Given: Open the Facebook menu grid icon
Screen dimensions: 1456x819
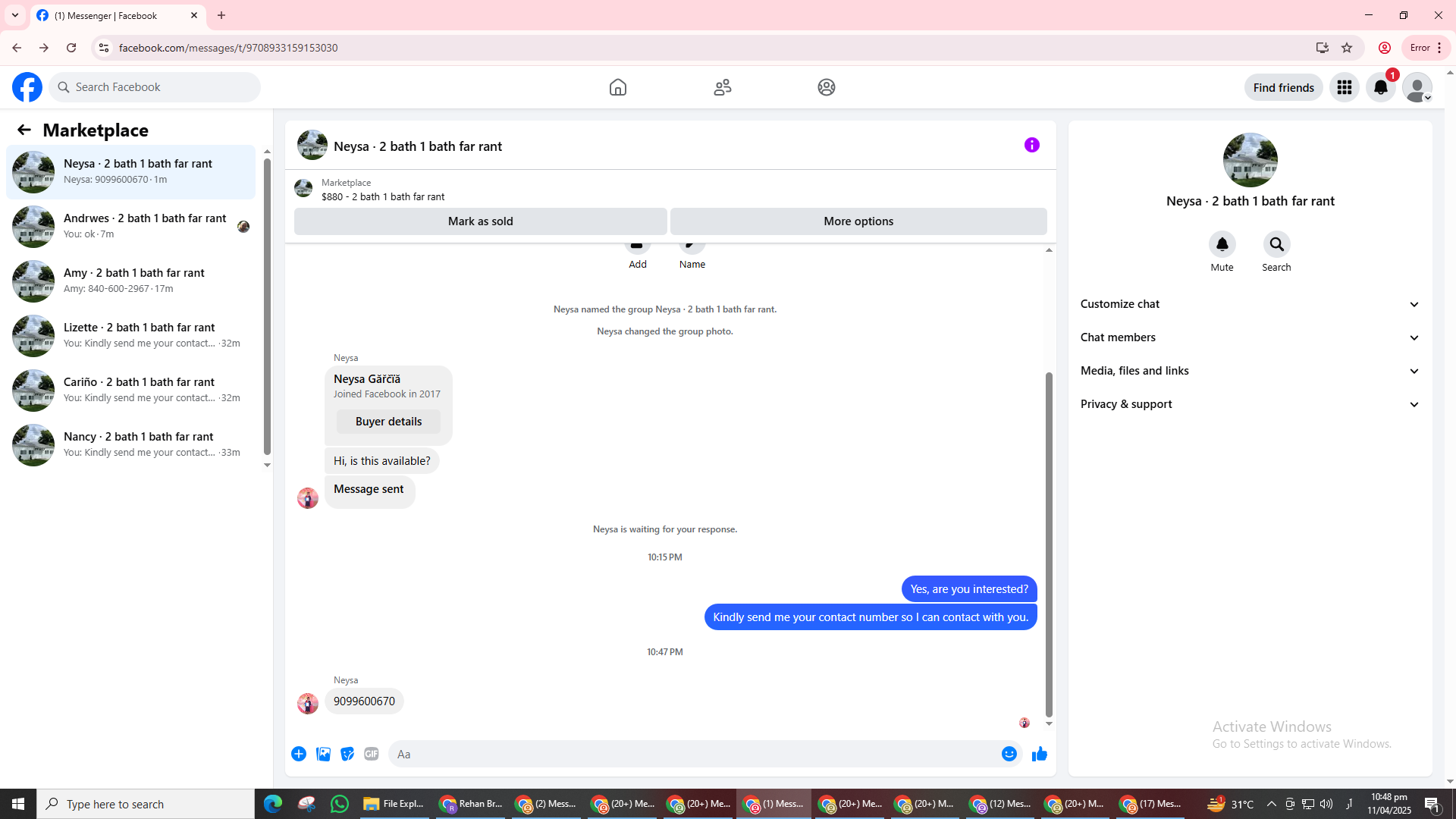Looking at the screenshot, I should click(x=1345, y=87).
